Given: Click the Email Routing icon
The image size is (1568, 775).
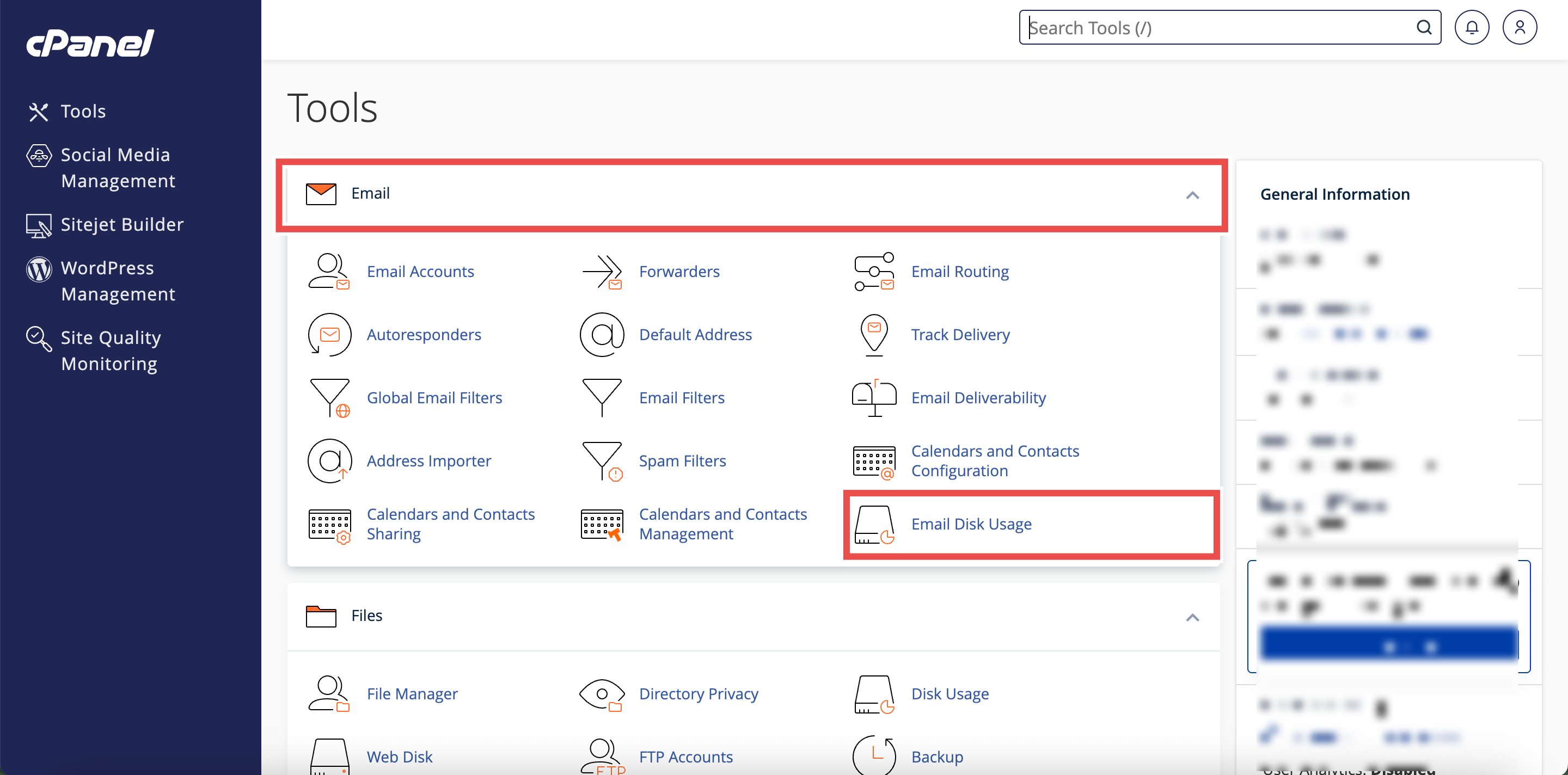Looking at the screenshot, I should click(873, 272).
